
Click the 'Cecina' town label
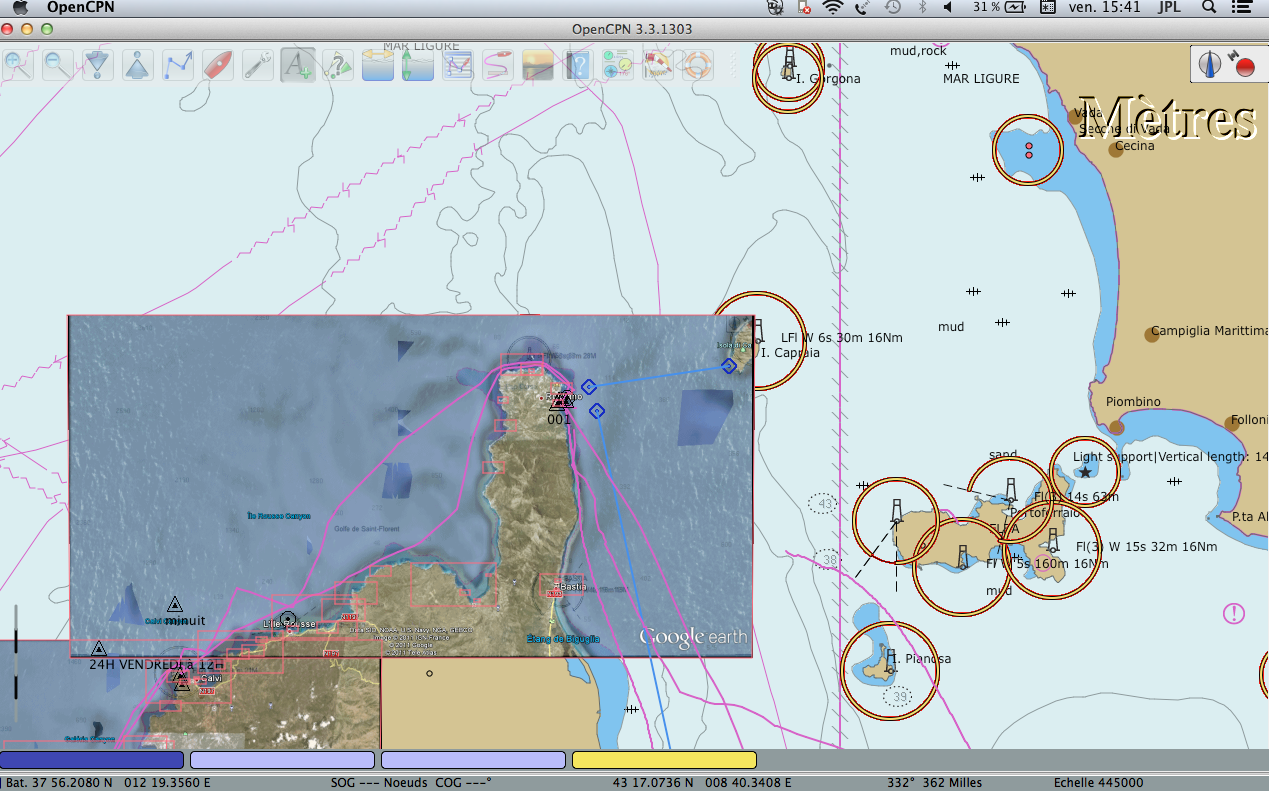coord(1134,145)
